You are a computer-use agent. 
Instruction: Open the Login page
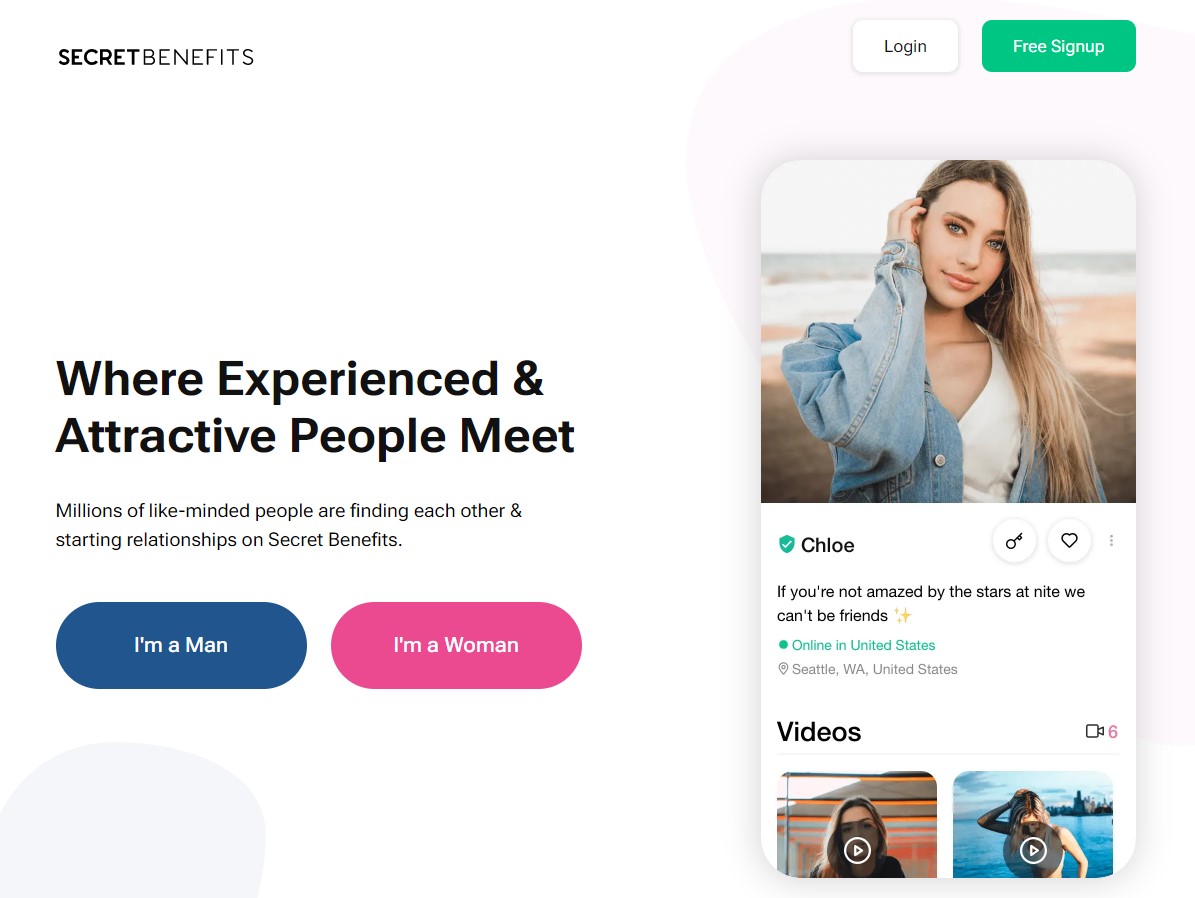tap(905, 47)
